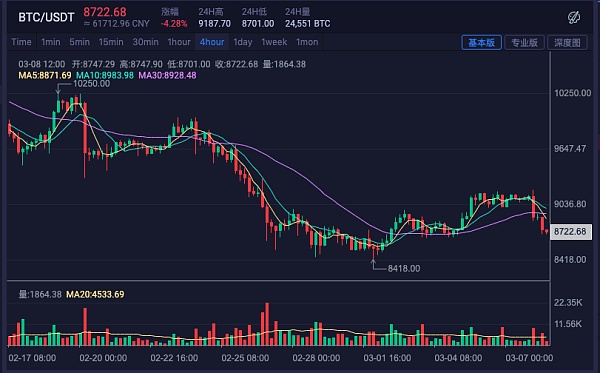The height and width of the screenshot is (373, 600).
Task: Click the 基本版 basic version button
Action: [x=481, y=42]
